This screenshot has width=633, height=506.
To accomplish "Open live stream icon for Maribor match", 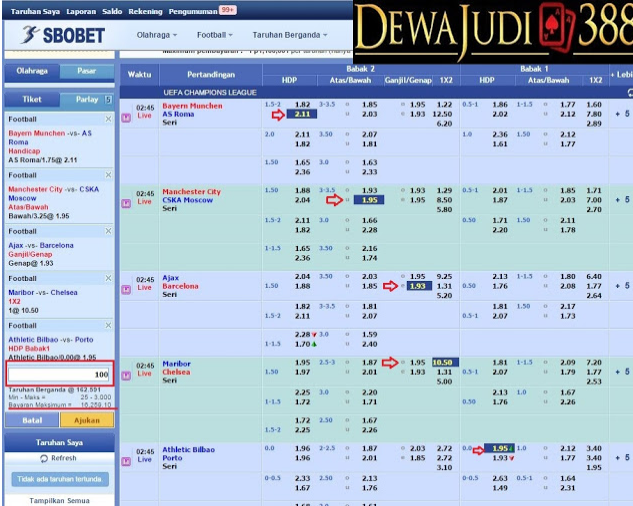I will click(x=126, y=375).
